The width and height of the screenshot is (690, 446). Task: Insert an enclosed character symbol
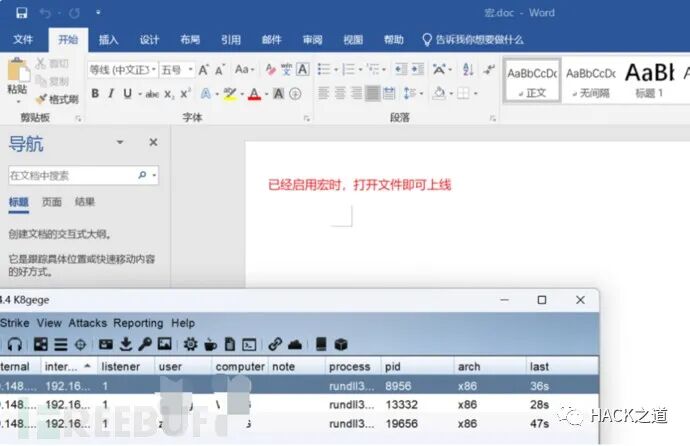[x=295, y=93]
